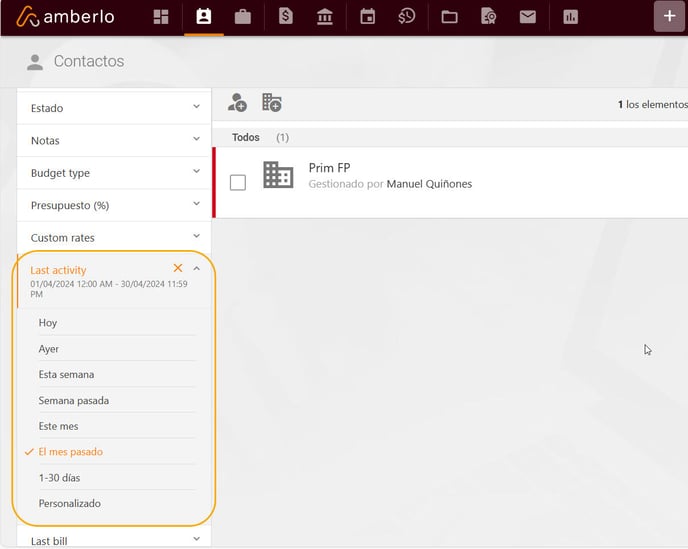Screen dimensions: 688x549
Task: Select 'Personalizado' custom date range
Action: (x=70, y=503)
